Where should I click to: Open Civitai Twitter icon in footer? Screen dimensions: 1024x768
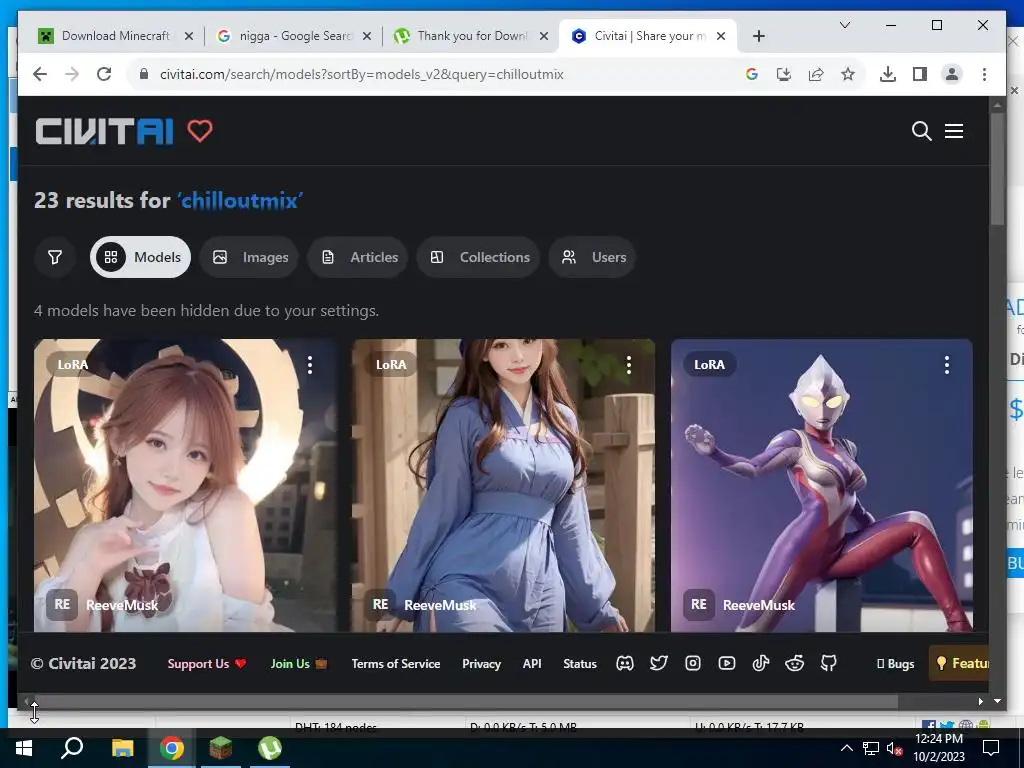pos(659,664)
